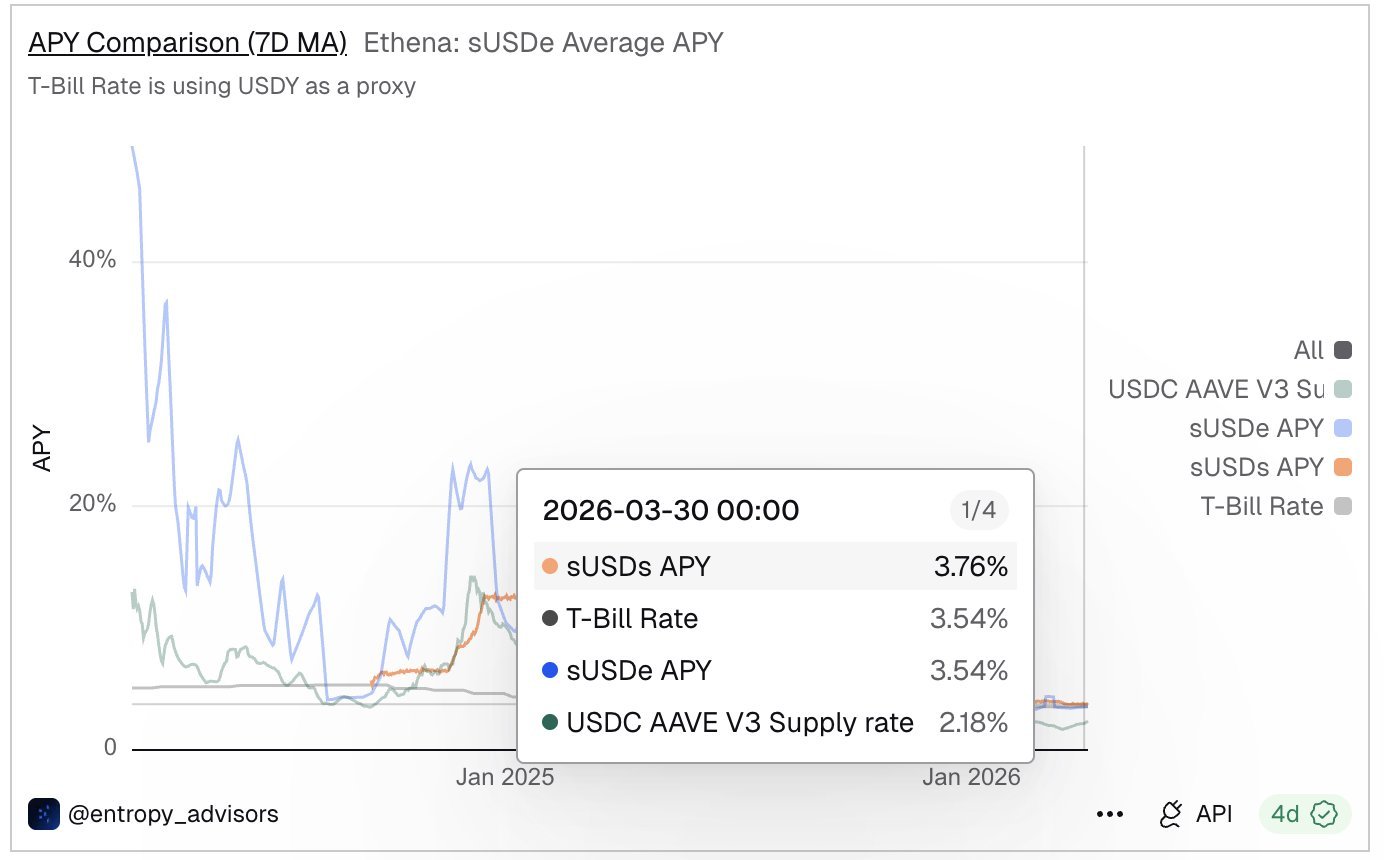Viewport: 1384px width, 860px height.
Task: Open the three-dot more options menu
Action: click(1110, 814)
